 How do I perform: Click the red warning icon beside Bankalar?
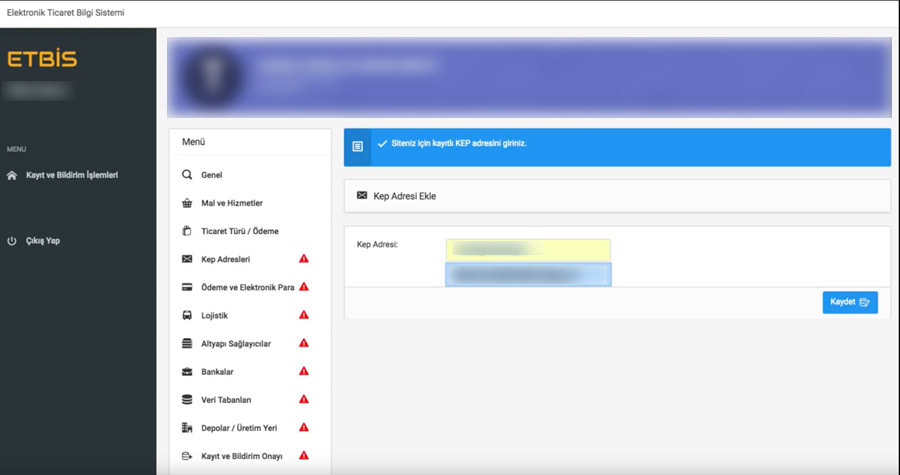pyautogui.click(x=304, y=371)
